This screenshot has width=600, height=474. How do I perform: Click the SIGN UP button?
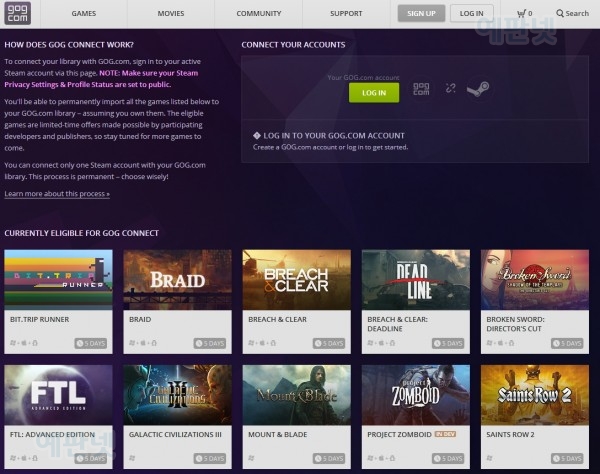tap(421, 13)
